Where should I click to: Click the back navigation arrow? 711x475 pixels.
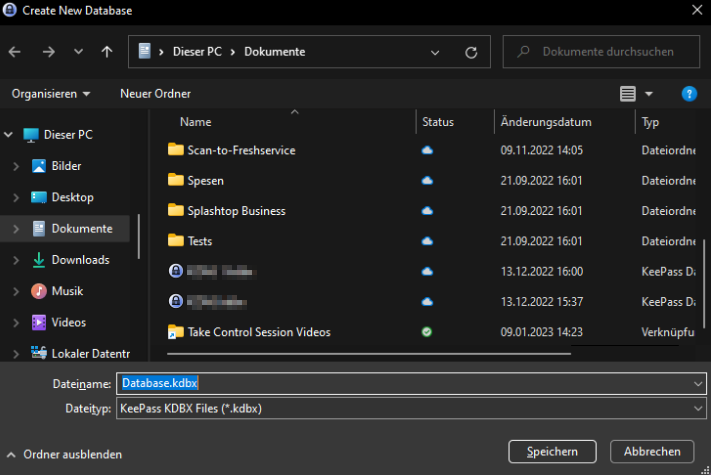pos(15,51)
